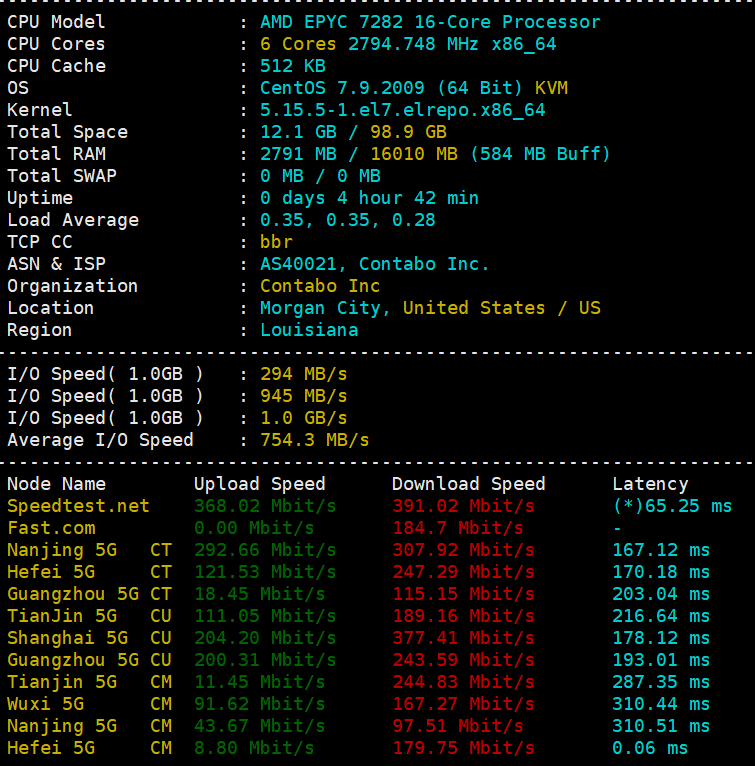Click Speedtest.net download speed 391.02 Mbit/s
Viewport: 755px width, 766px height.
click(463, 506)
